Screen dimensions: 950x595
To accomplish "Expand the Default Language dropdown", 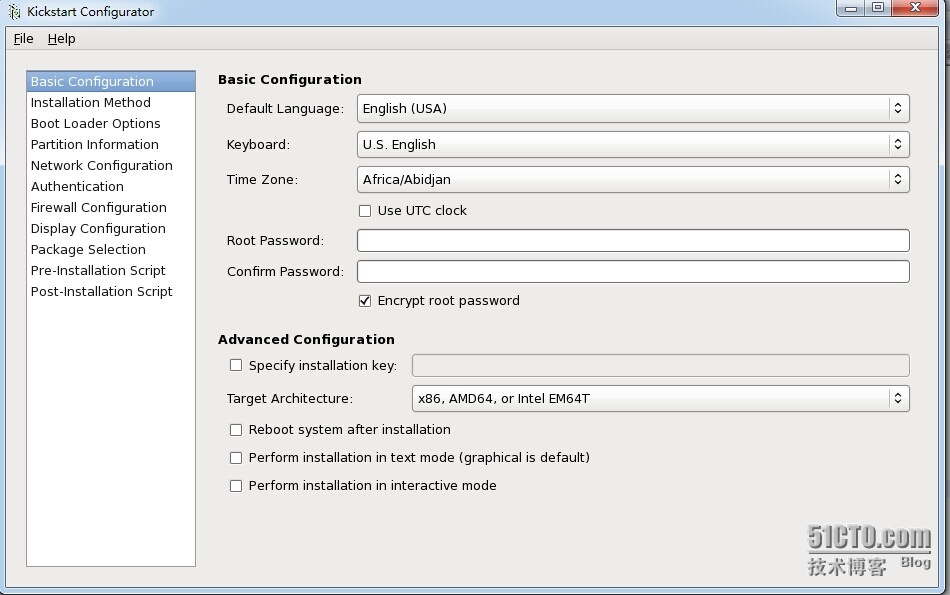I will point(633,108).
